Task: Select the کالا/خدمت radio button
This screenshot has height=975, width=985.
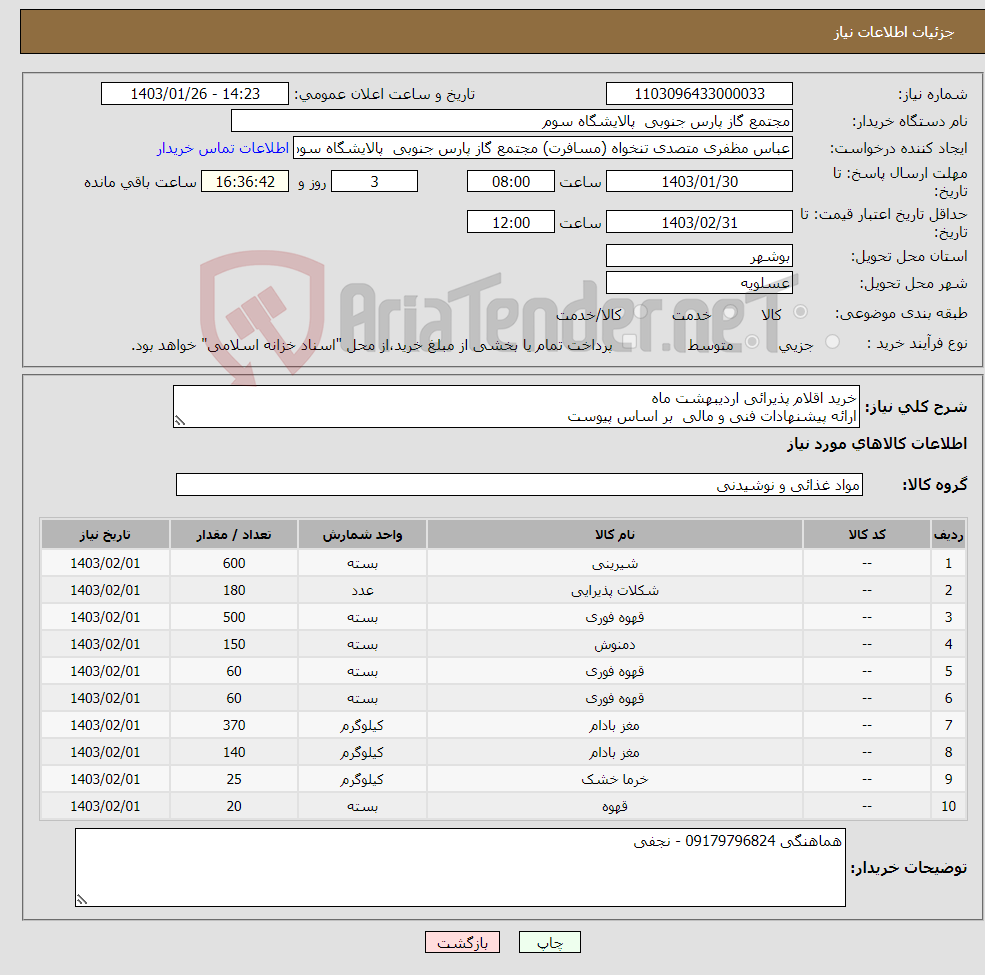Action: point(641,312)
